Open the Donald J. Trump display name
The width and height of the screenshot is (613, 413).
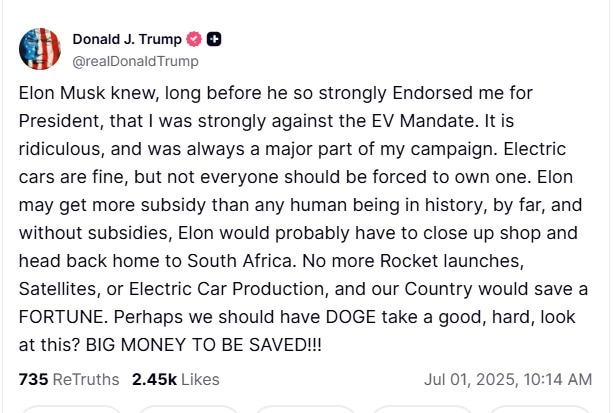click(x=127, y=40)
